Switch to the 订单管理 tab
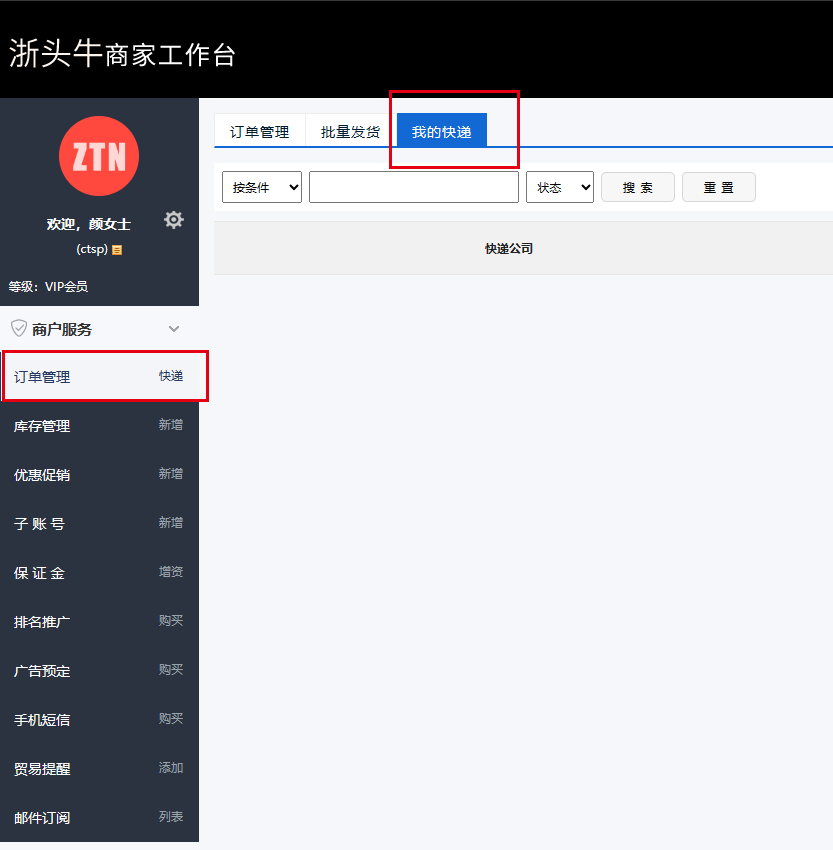Screen dimensions: 833x850 (x=260, y=132)
